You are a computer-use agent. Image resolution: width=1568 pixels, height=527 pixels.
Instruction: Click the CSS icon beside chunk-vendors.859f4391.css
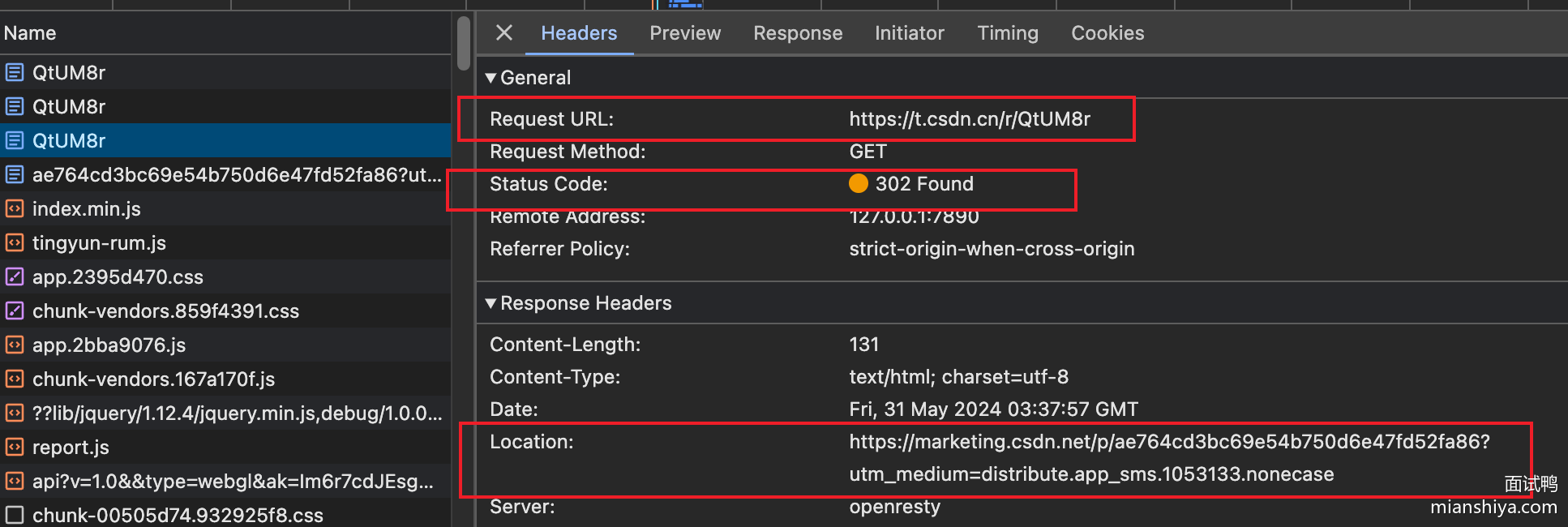point(15,311)
